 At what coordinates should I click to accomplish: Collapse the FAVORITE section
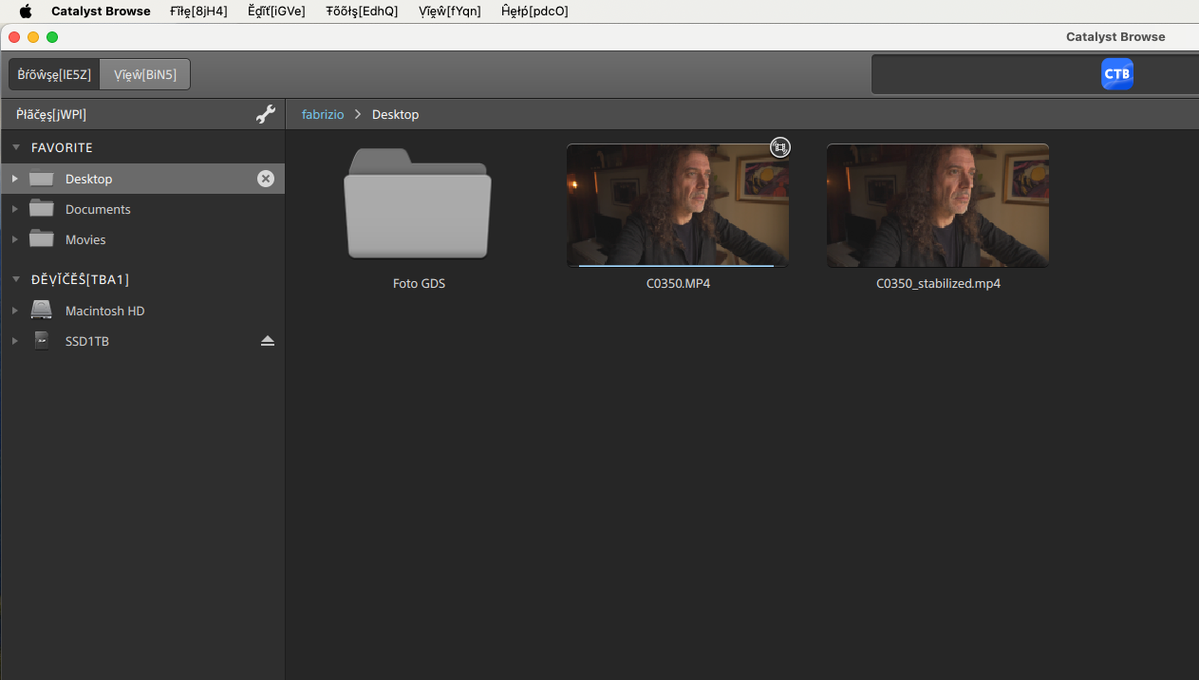coord(16,148)
